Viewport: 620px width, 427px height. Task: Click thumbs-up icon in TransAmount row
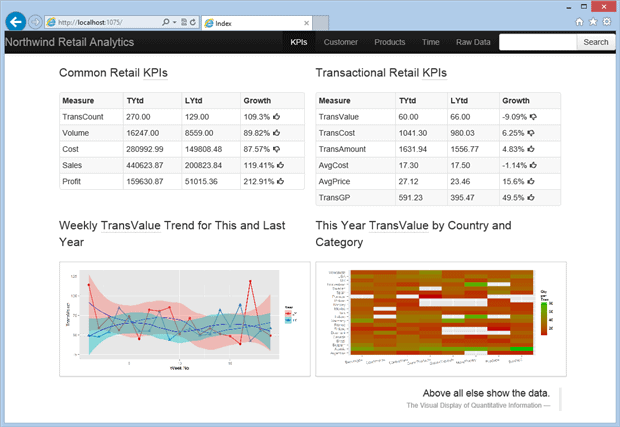(x=531, y=149)
